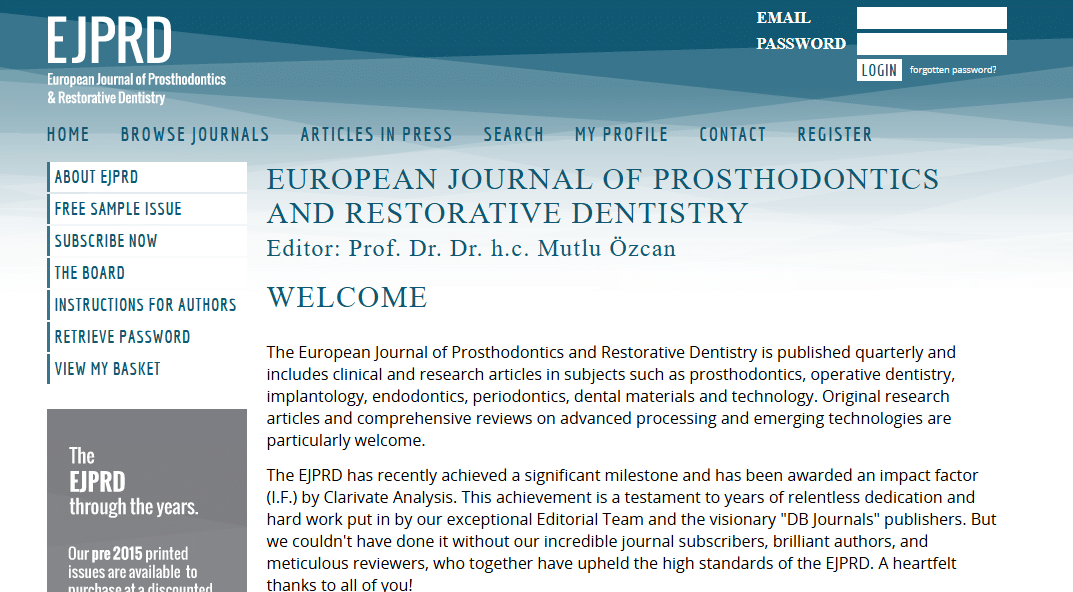Focus the Password input field
The height and width of the screenshot is (592, 1073).
(931, 44)
